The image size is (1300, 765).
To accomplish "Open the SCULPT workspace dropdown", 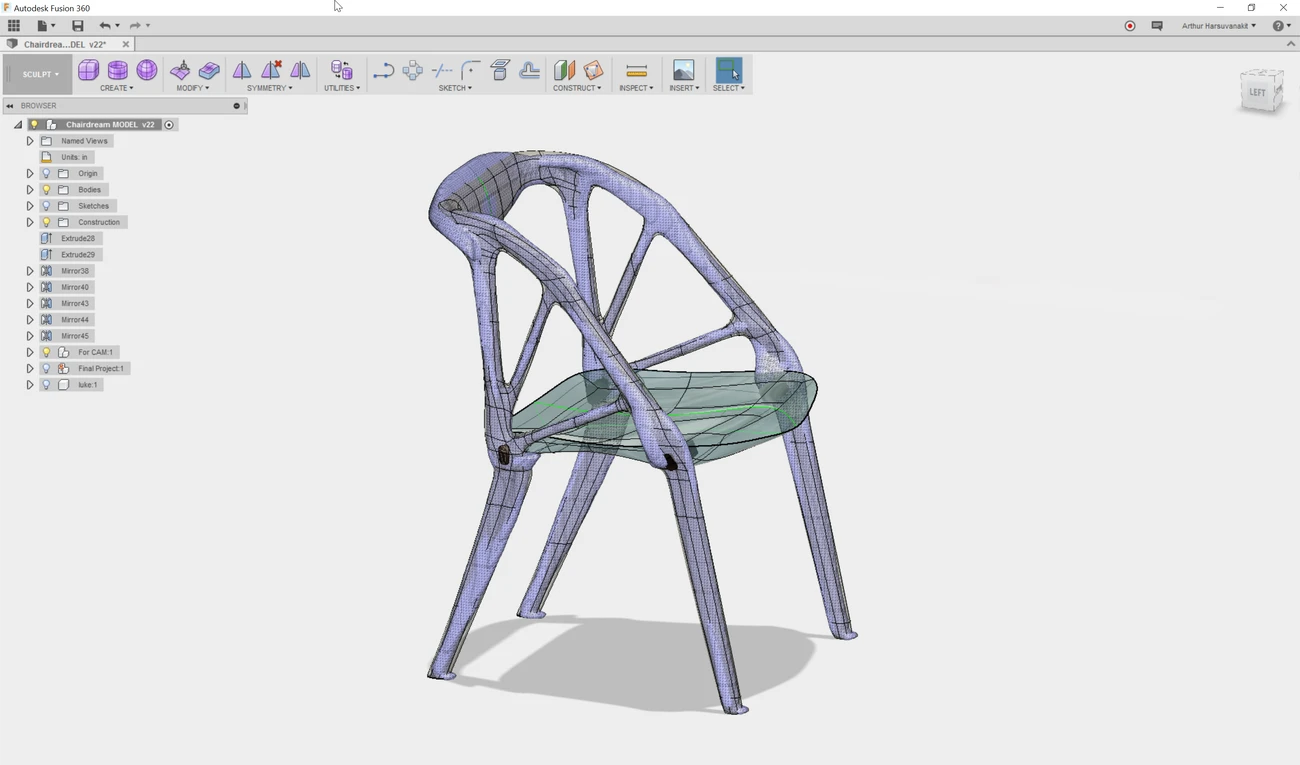I will tap(41, 74).
